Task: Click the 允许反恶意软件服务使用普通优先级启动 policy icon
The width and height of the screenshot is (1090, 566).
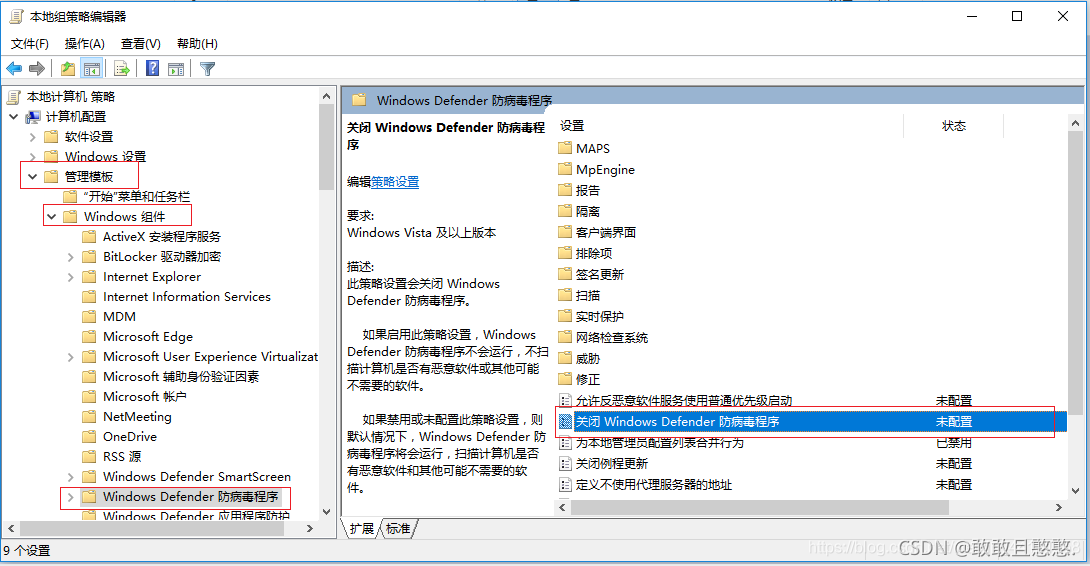Action: click(x=565, y=401)
